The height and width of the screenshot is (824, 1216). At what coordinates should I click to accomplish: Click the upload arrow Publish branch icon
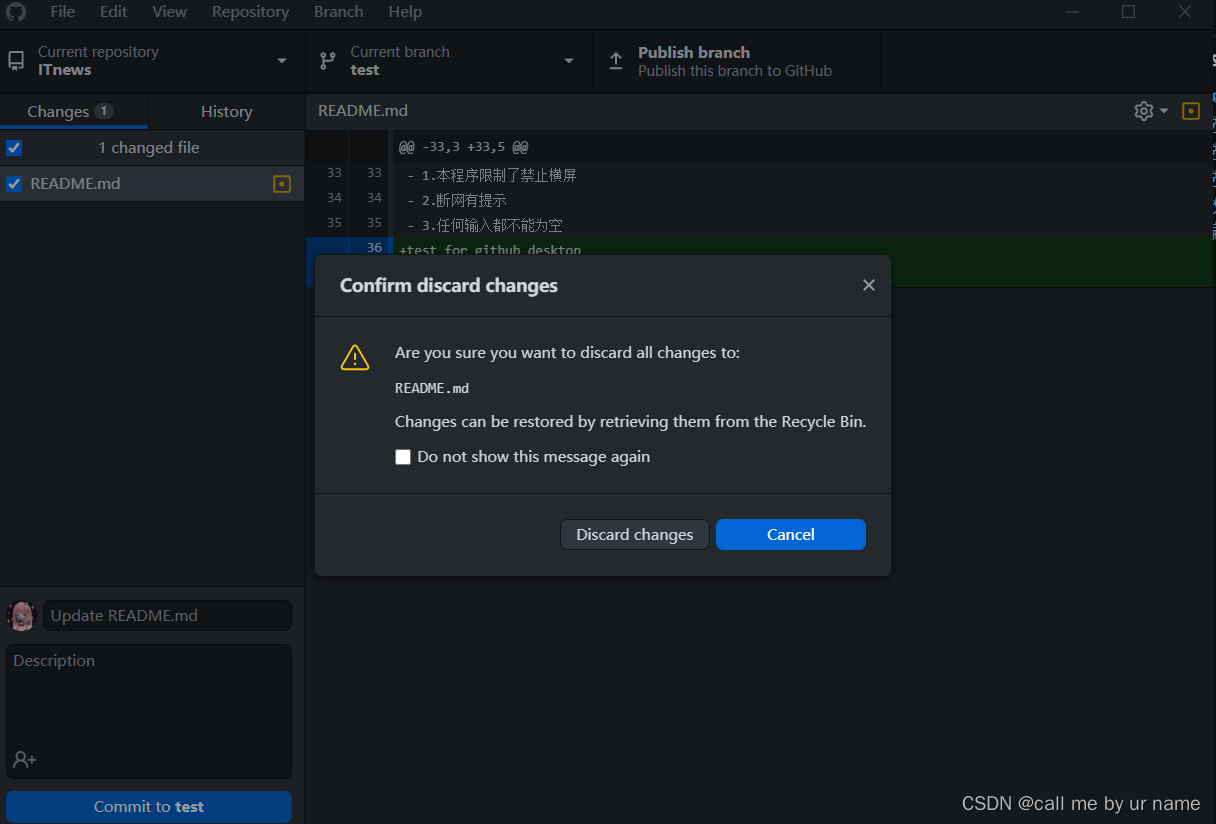tap(616, 61)
